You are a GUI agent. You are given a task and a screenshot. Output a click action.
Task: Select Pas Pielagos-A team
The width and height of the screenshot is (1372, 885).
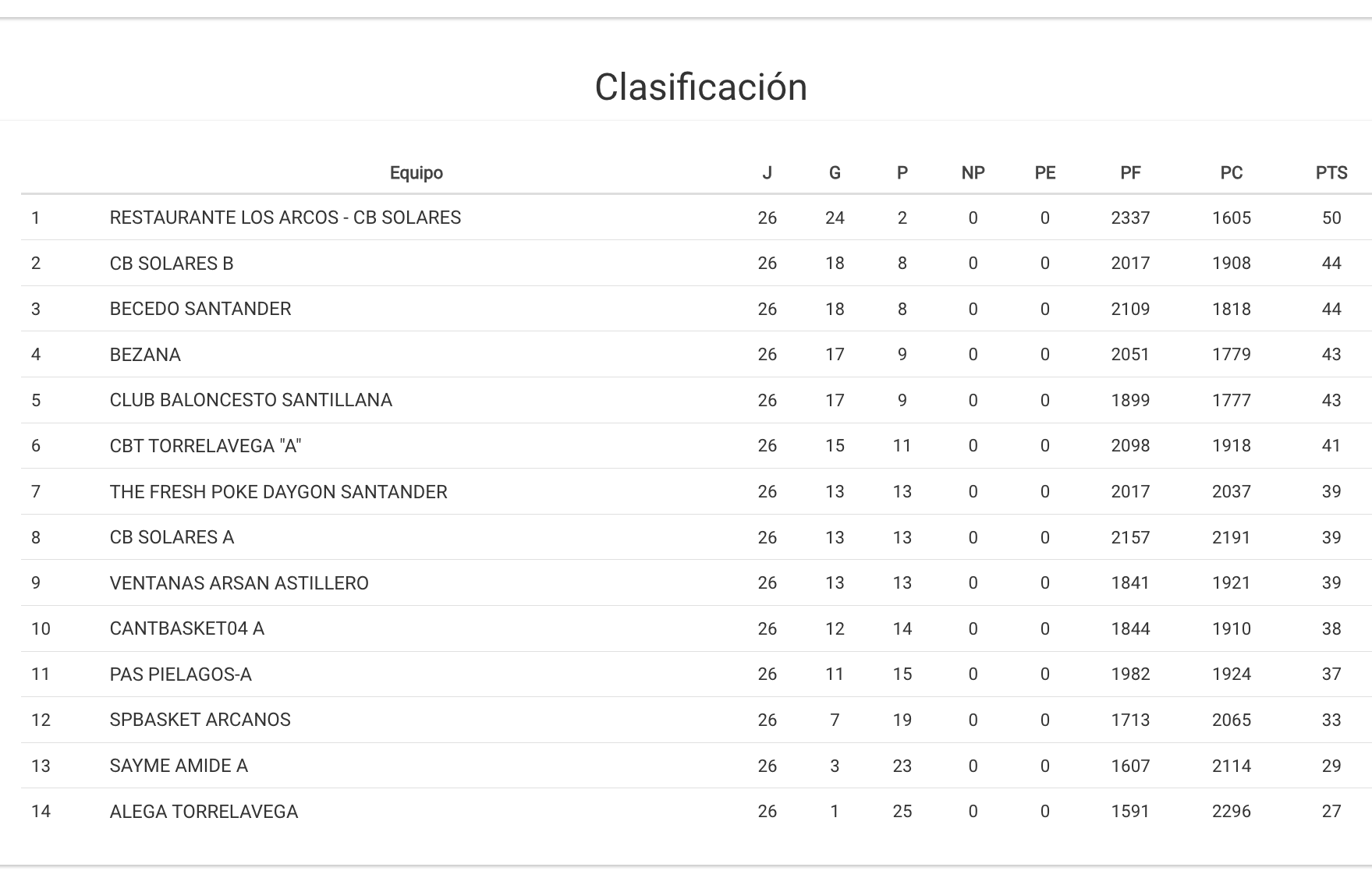point(180,674)
